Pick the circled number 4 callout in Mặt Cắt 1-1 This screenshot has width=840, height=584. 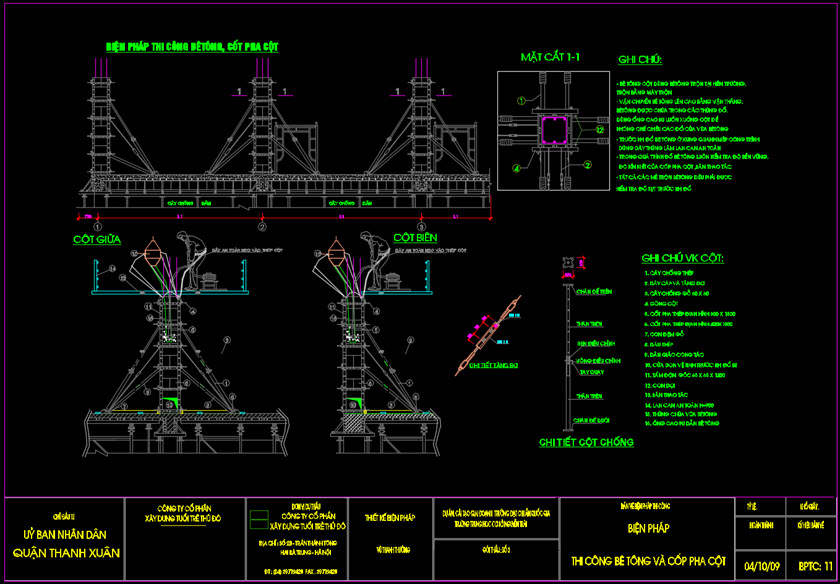(518, 169)
